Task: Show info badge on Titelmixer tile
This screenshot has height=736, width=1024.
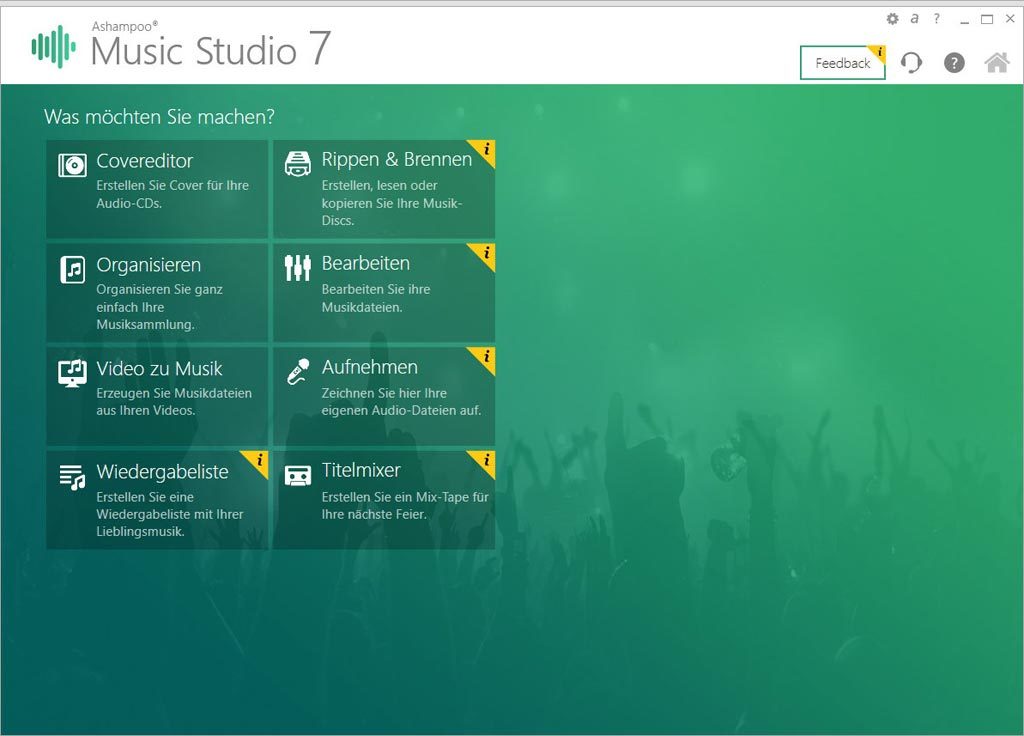Action: click(x=485, y=461)
